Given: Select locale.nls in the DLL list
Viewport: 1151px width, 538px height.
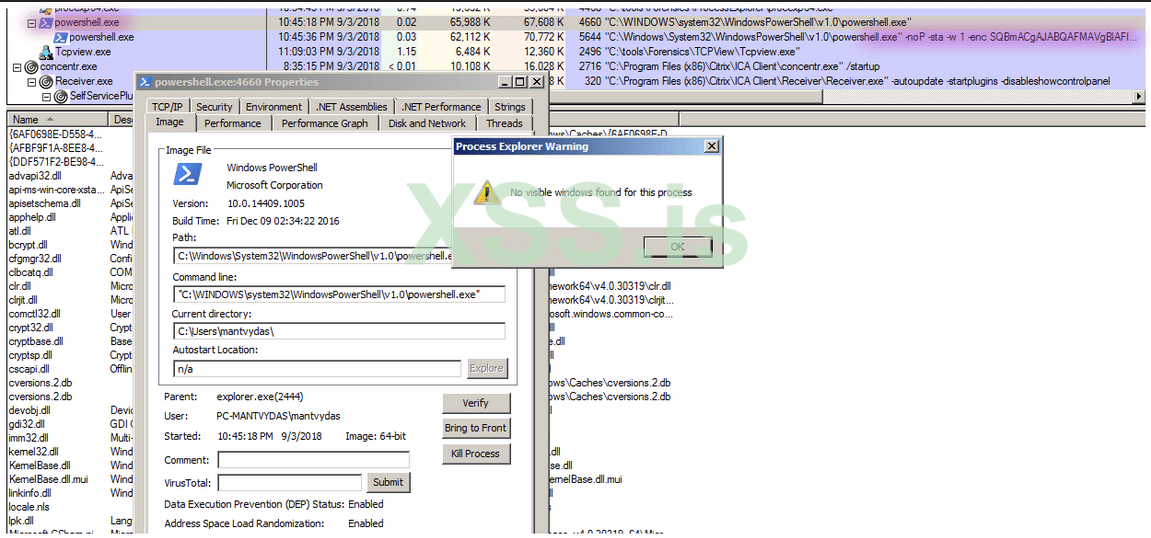Looking at the screenshot, I should pyautogui.click(x=29, y=506).
